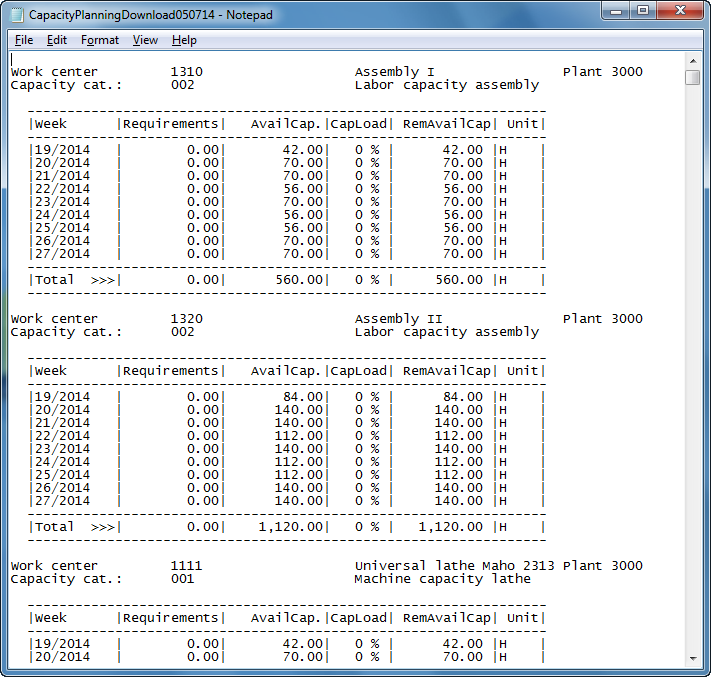Close the Notepad window
Image resolution: width=711 pixels, height=677 pixels.
click(680, 11)
